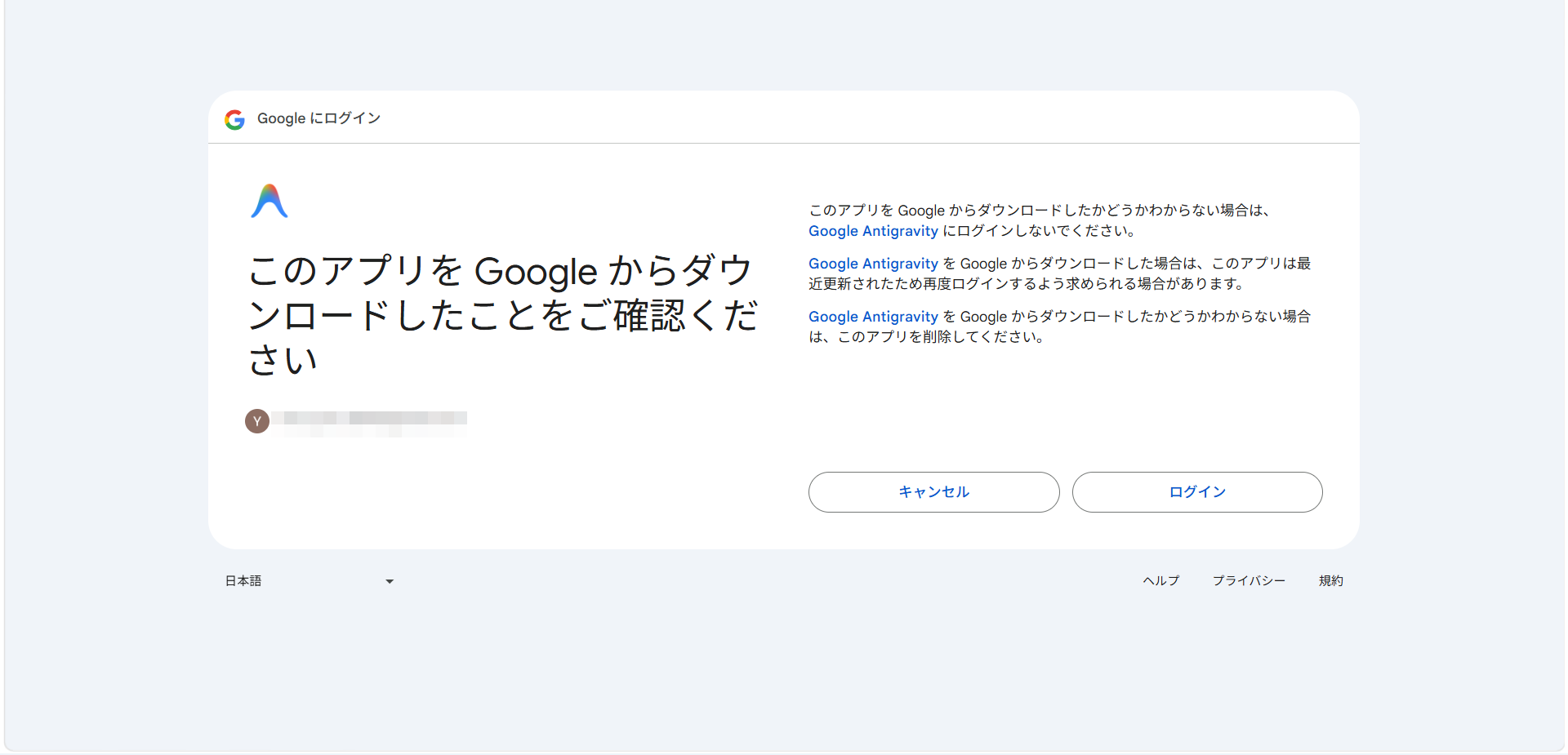This screenshot has width=1568, height=755.
Task: Click the 'このアプリを削除してください' sentence
Action: 941,337
